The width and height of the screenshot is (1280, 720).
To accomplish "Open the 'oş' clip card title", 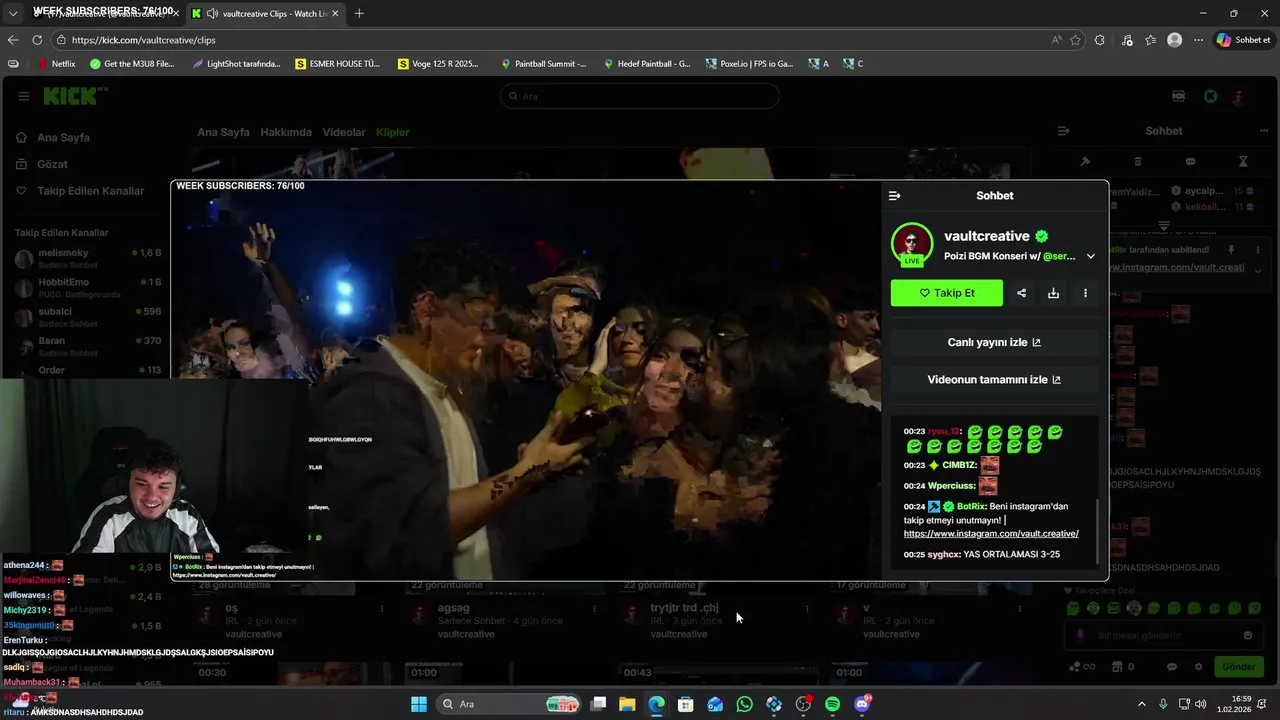I will click(x=231, y=608).
